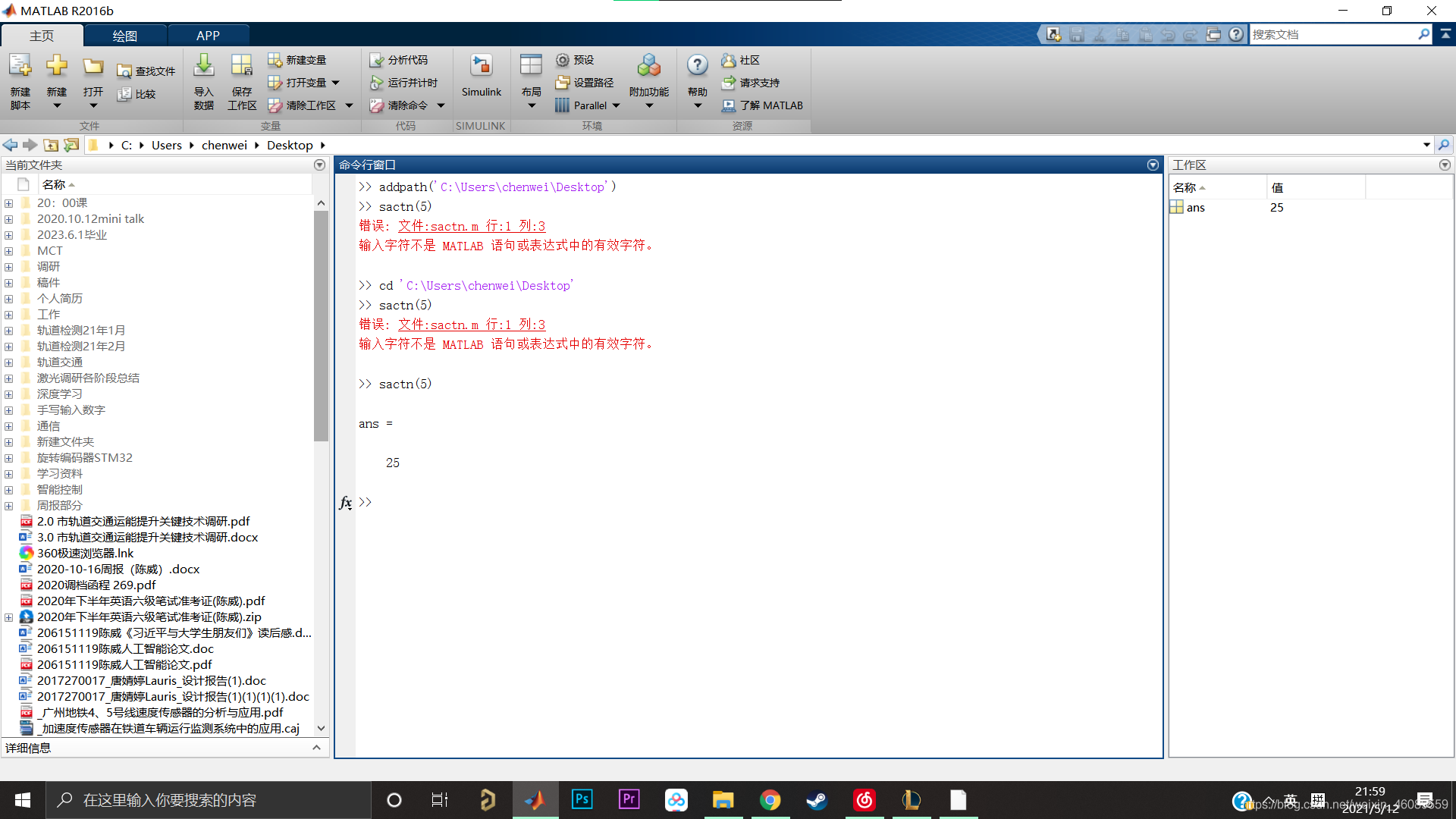This screenshot has height=819, width=1456.
Task: Select 2020调档函程 269.pdf file
Action: pos(96,585)
